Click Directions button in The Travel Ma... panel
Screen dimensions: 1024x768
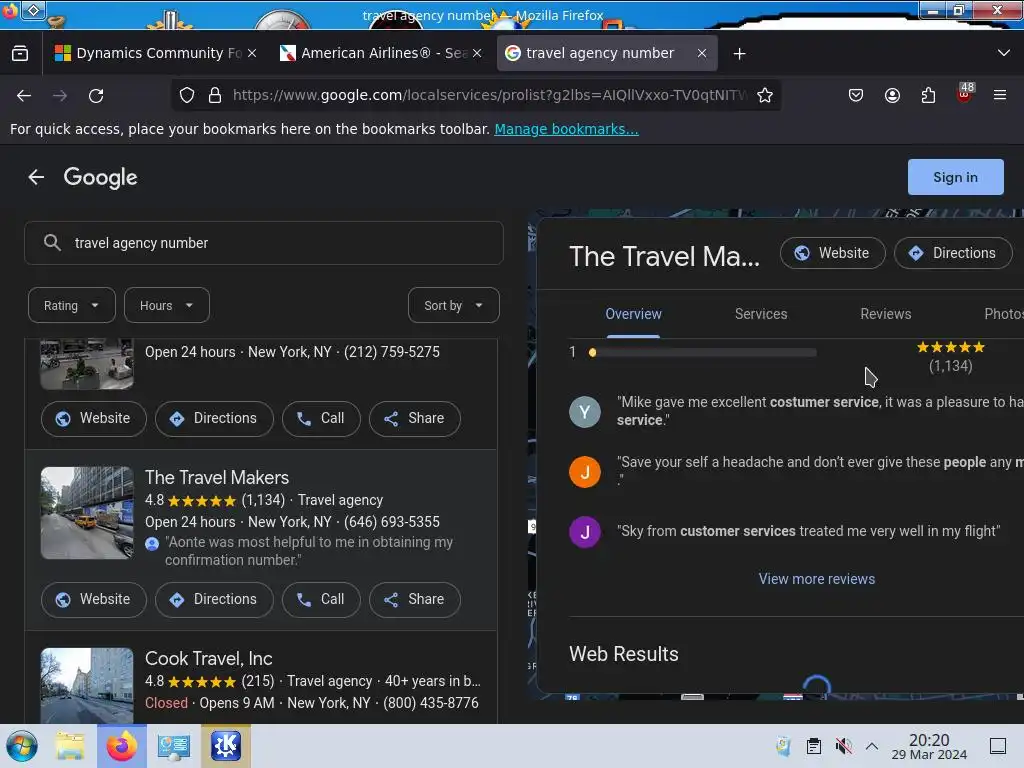953,253
